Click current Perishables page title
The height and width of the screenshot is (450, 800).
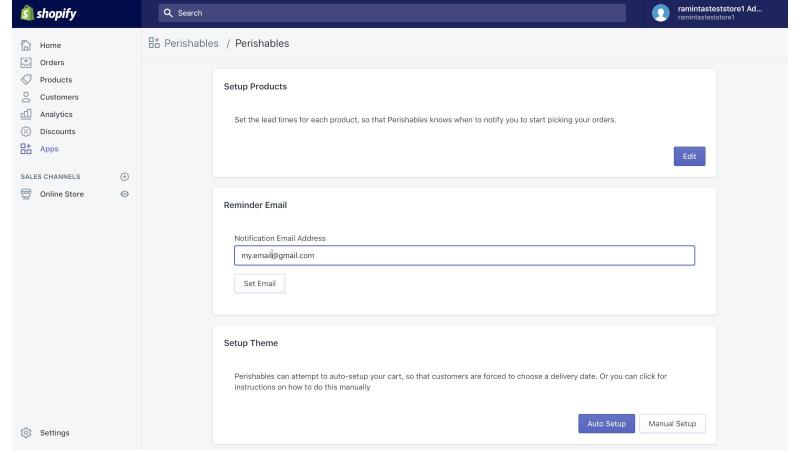pyautogui.click(x=262, y=43)
